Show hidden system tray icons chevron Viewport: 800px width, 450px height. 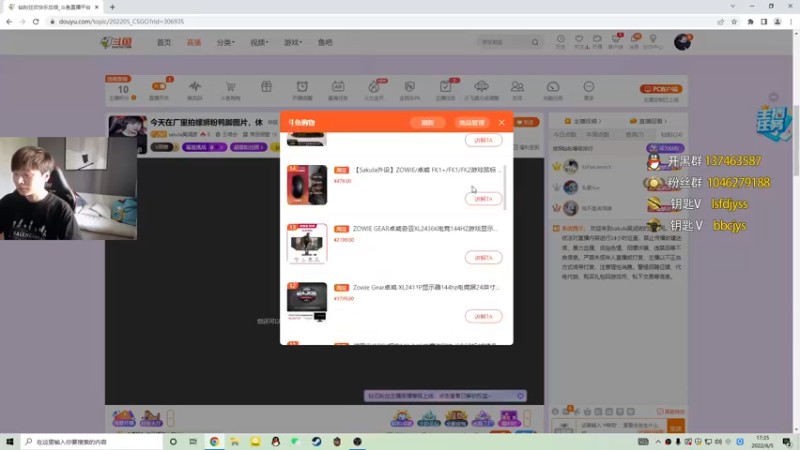tap(658, 442)
